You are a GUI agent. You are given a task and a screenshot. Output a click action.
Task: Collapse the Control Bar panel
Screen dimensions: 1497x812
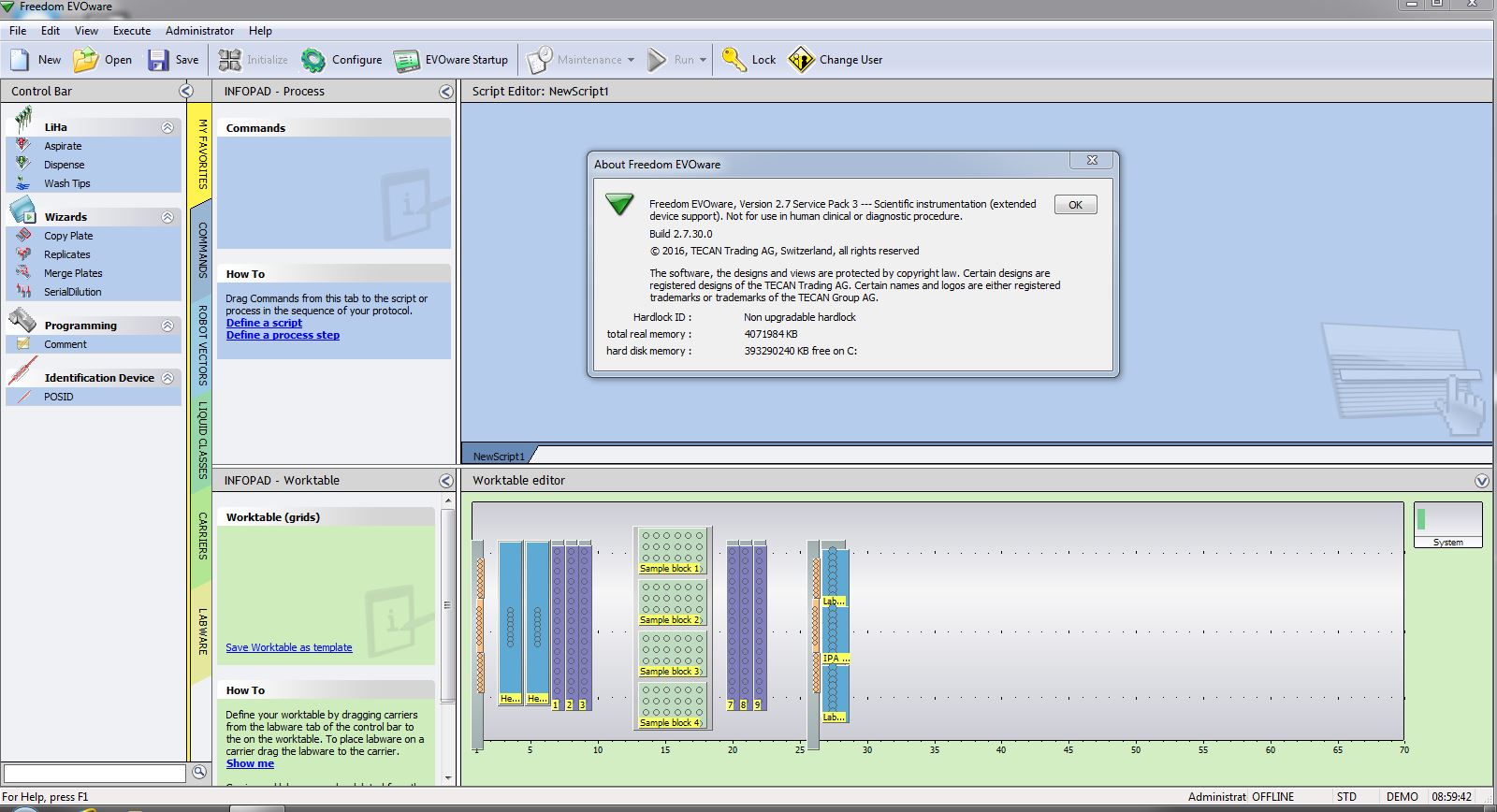(x=186, y=91)
